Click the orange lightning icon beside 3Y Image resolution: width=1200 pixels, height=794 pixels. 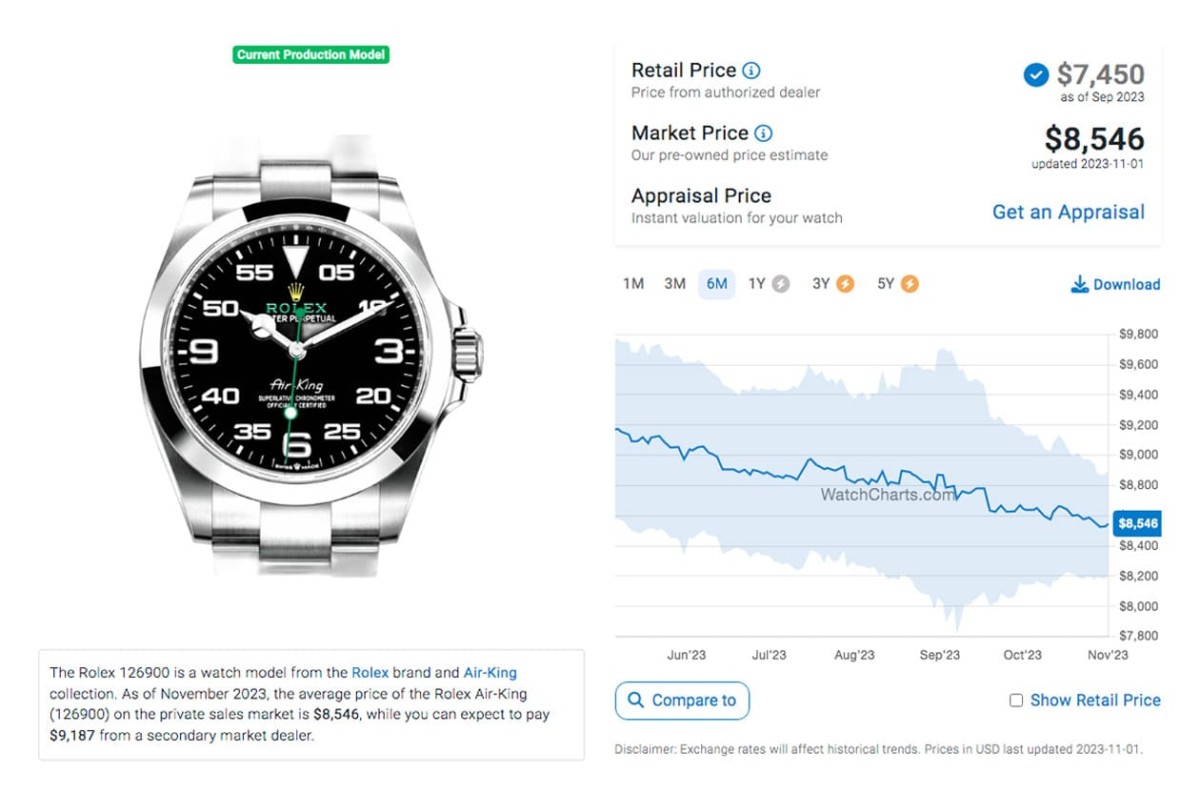point(845,284)
